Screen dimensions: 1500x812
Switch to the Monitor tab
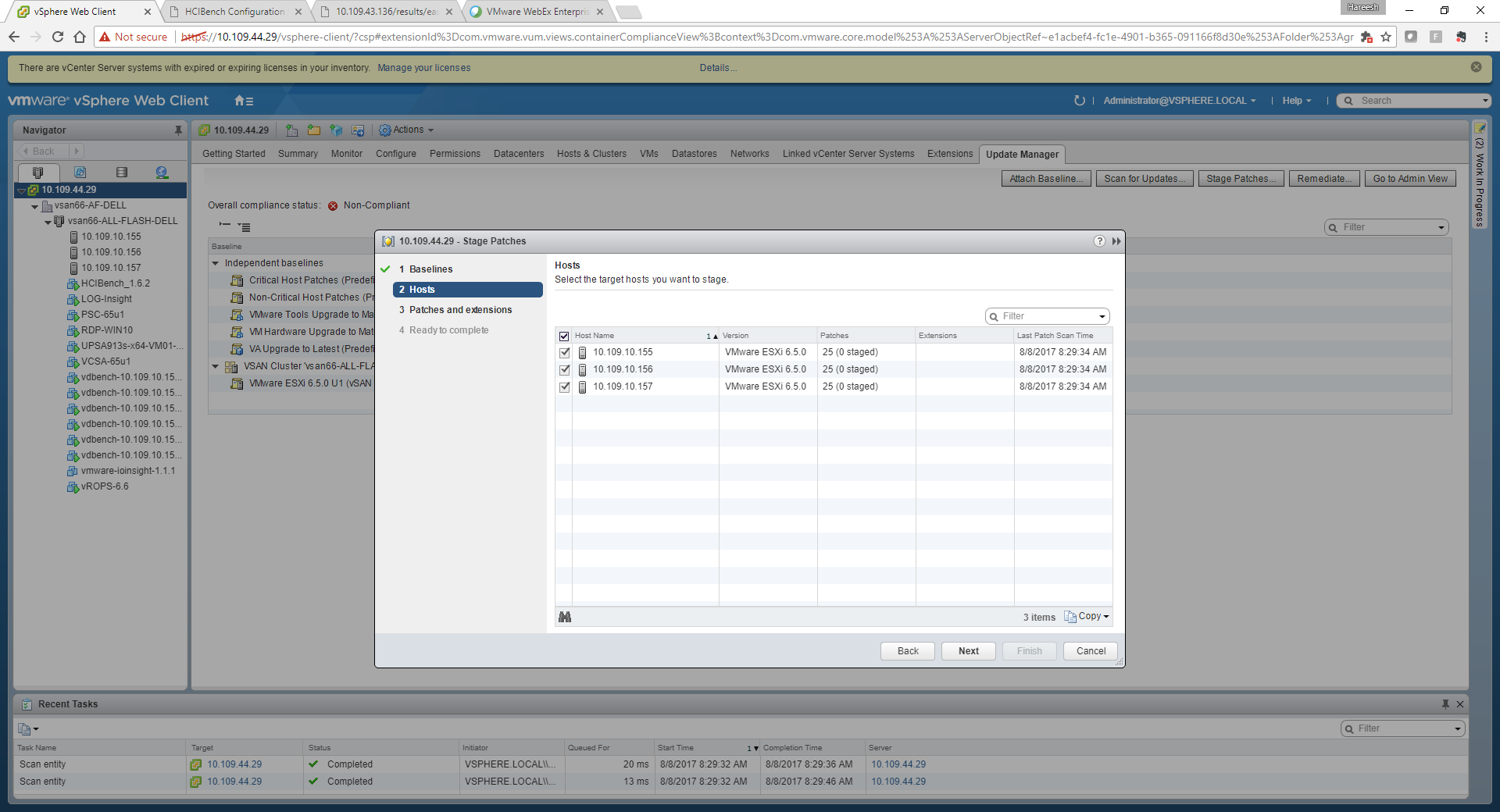click(346, 154)
